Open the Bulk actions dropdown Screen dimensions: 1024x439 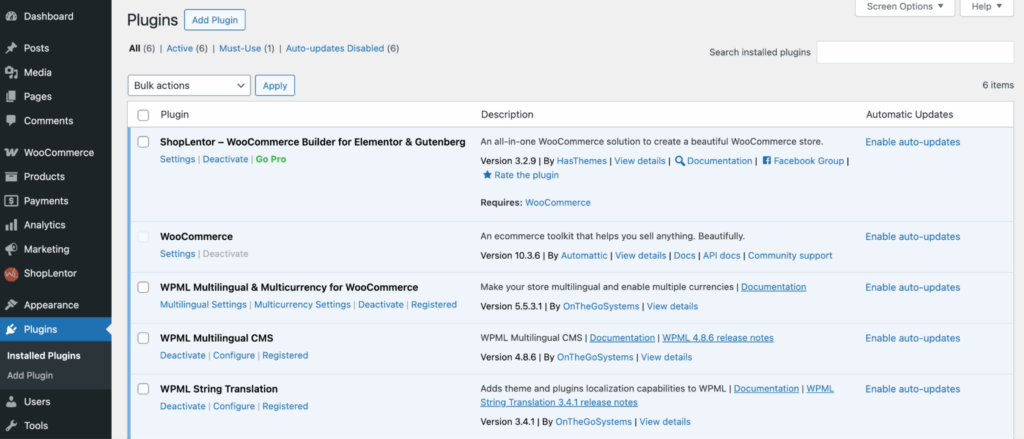pyautogui.click(x=189, y=86)
